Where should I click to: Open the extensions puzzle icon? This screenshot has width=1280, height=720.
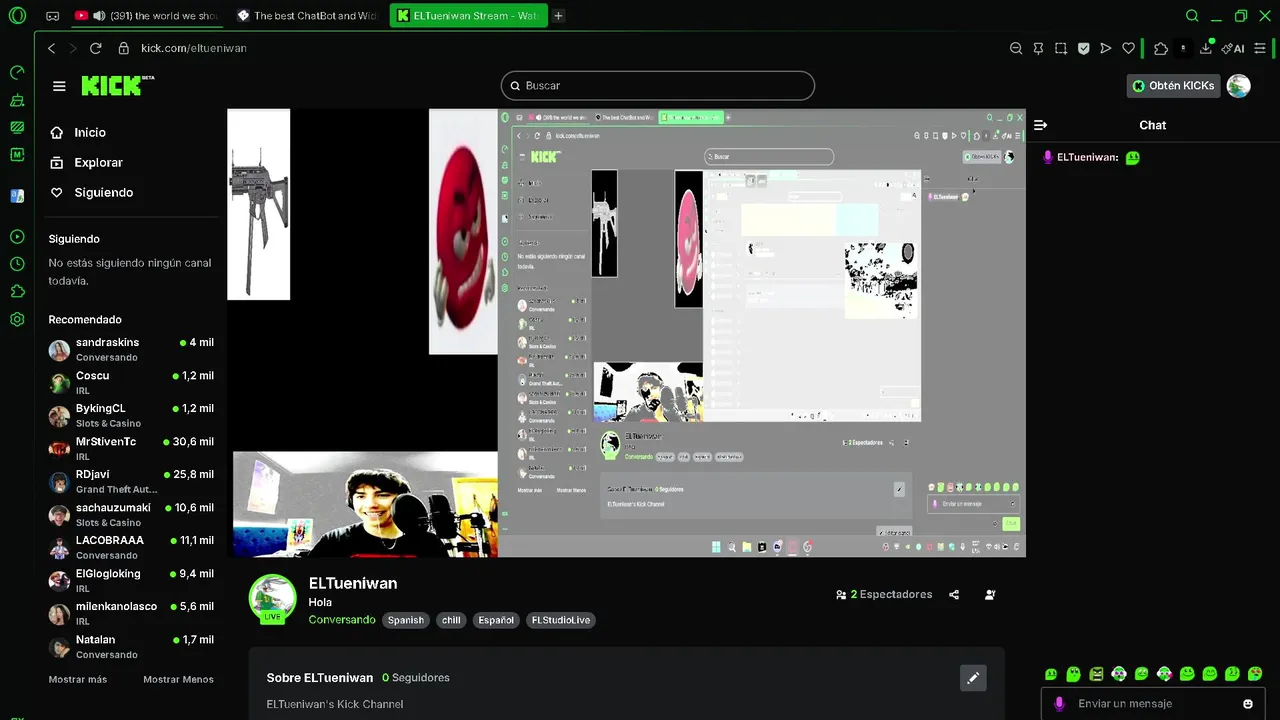(1161, 48)
